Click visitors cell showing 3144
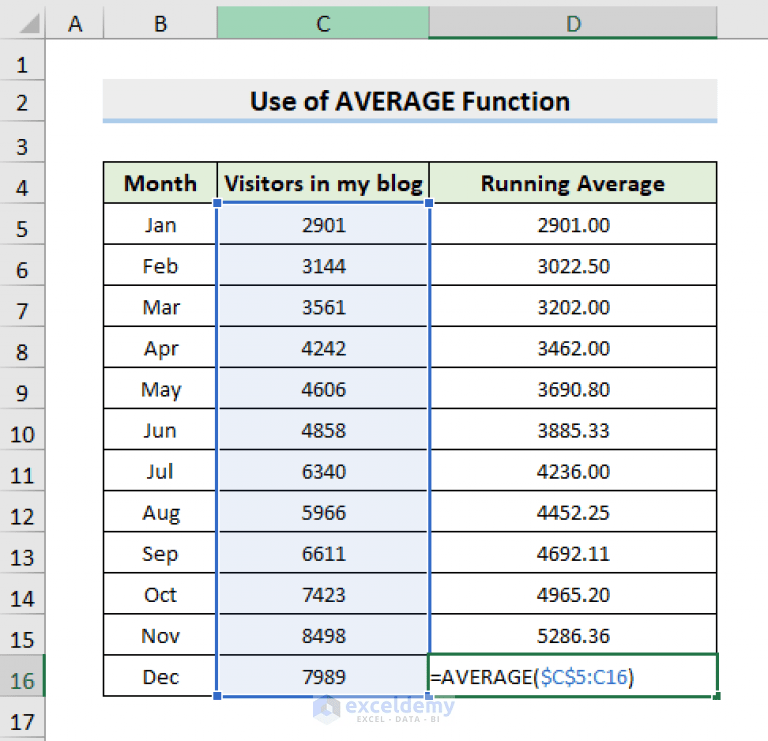The height and width of the screenshot is (741, 768). [323, 265]
